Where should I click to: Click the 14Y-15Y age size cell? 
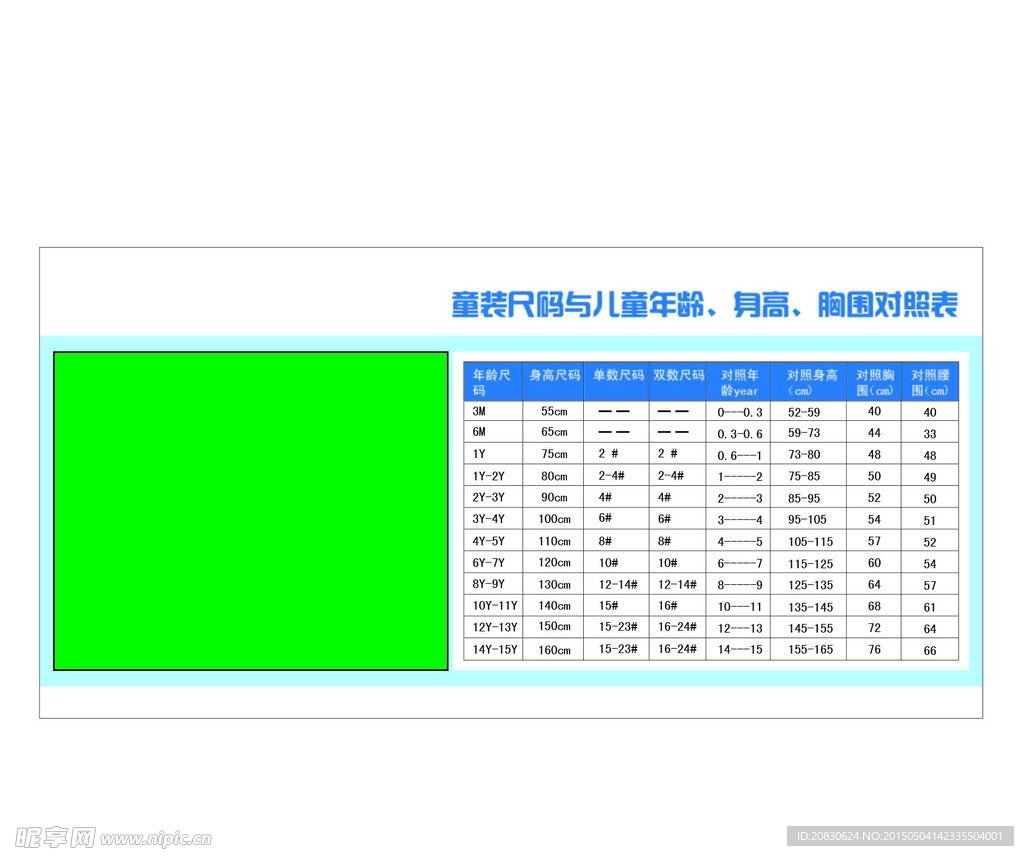[x=492, y=650]
